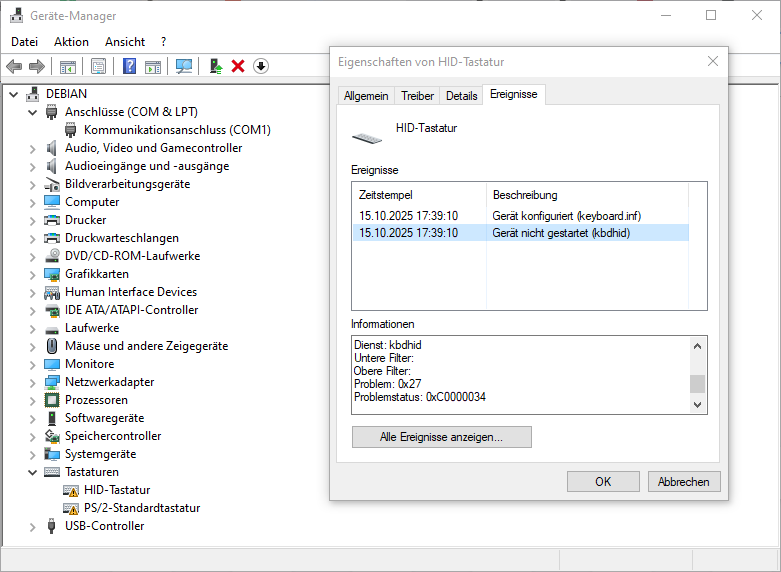This screenshot has height=572, width=781.
Task: Select HID-Tastatur device with warning icon
Action: click(116, 490)
